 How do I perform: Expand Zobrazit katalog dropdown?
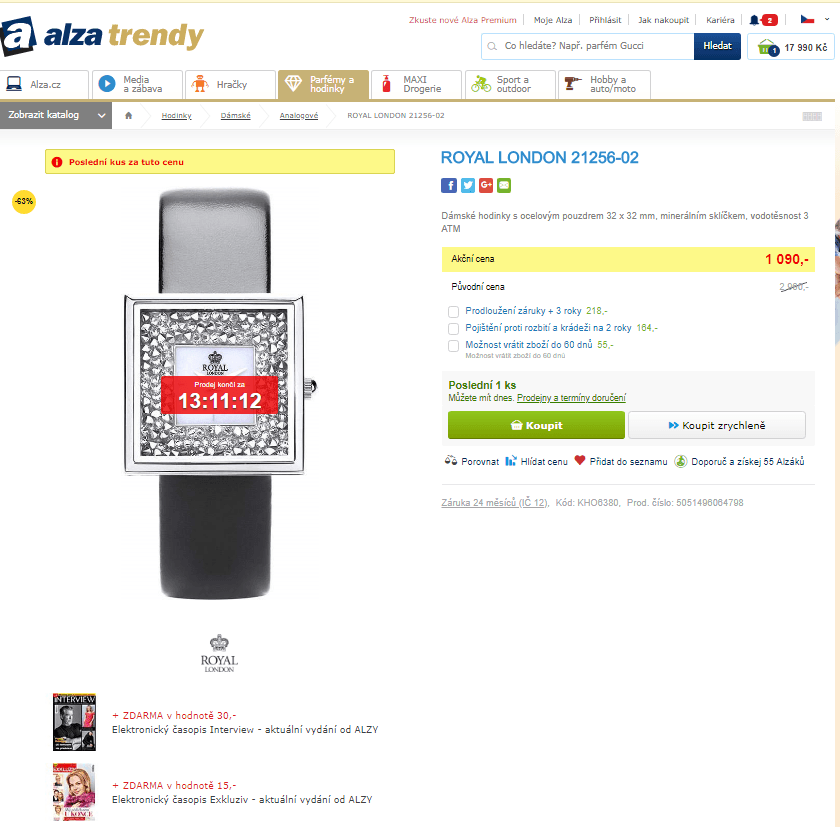[x=56, y=115]
